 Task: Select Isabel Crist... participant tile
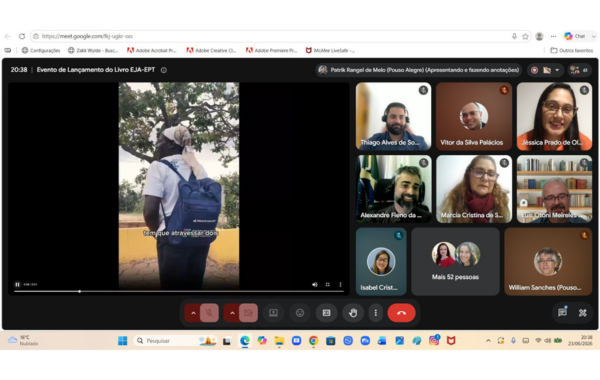tap(381, 261)
